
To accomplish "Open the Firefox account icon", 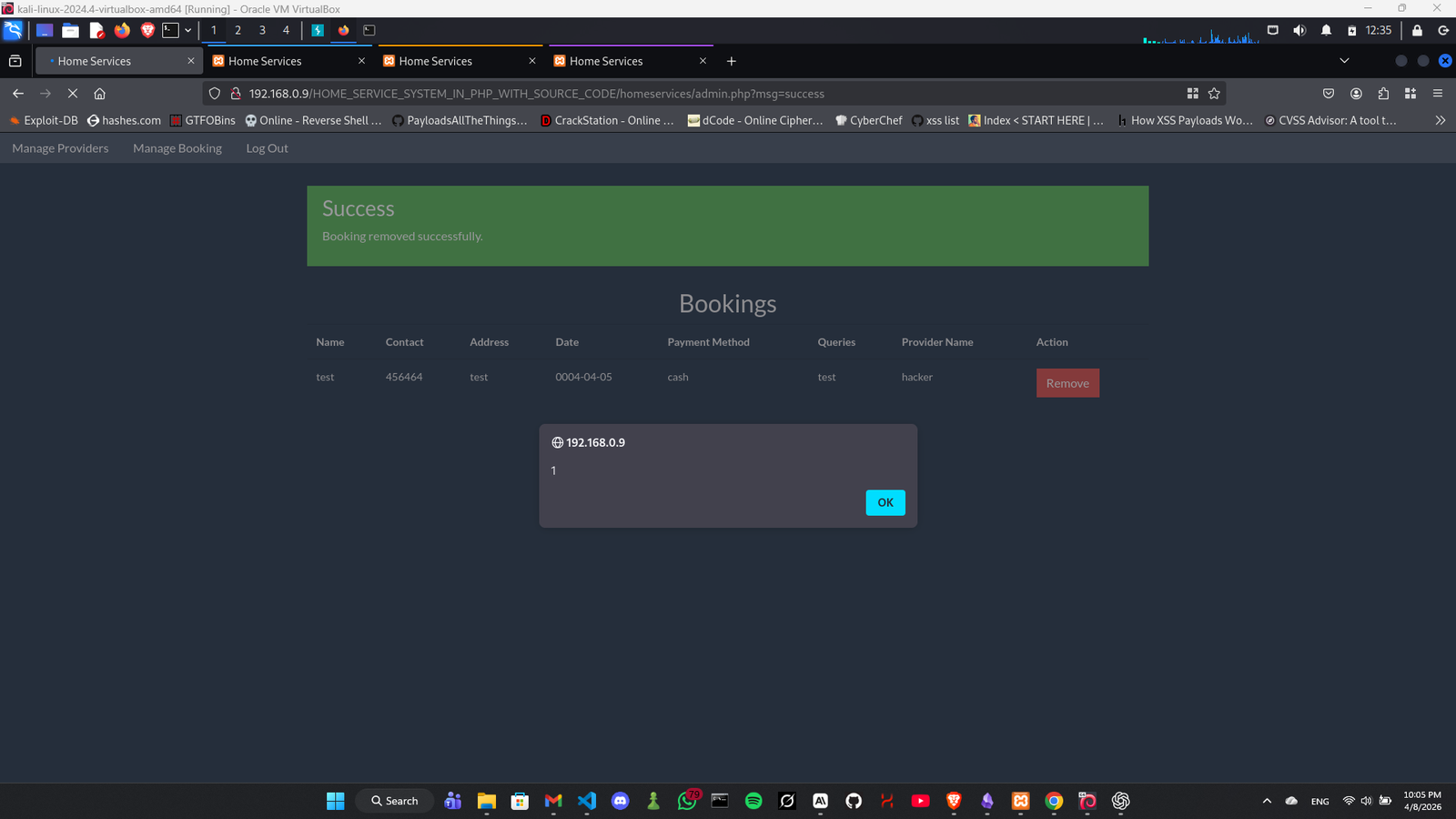I will click(x=1356, y=94).
